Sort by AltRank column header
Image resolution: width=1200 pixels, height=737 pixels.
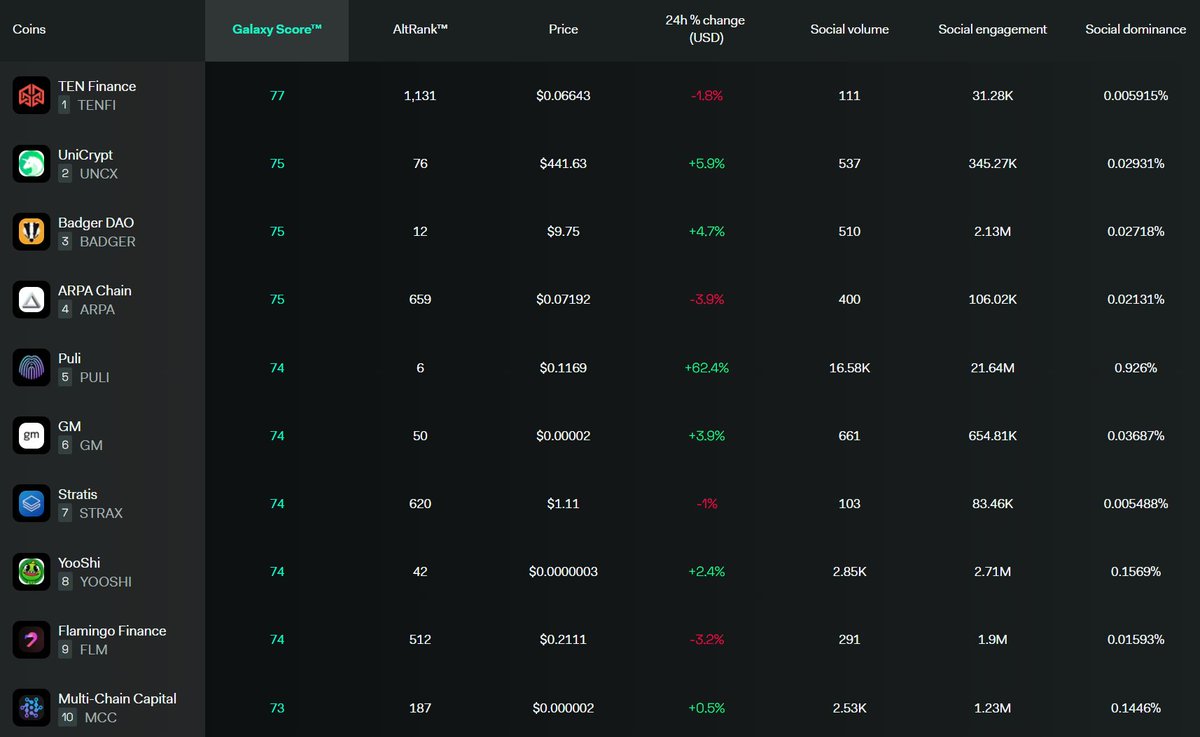(x=420, y=30)
